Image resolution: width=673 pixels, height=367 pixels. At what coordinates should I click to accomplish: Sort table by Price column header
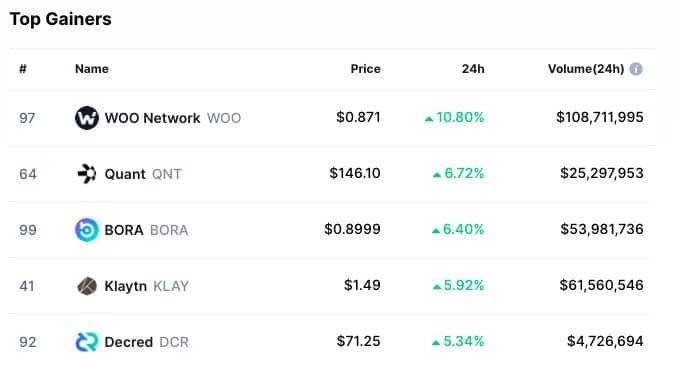point(365,69)
